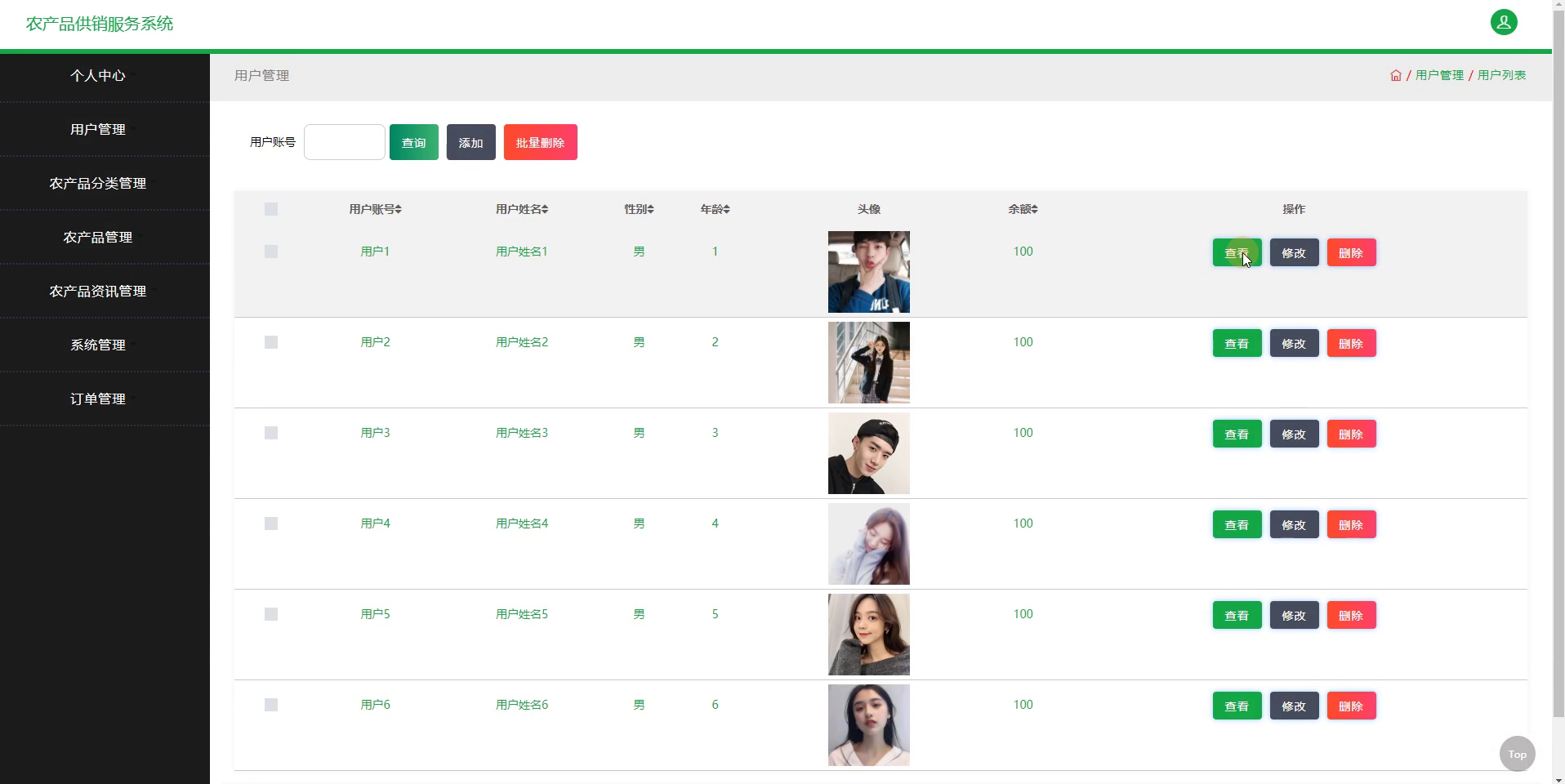The width and height of the screenshot is (1565, 784).
Task: Click the 批量删除 button
Action: (x=541, y=142)
